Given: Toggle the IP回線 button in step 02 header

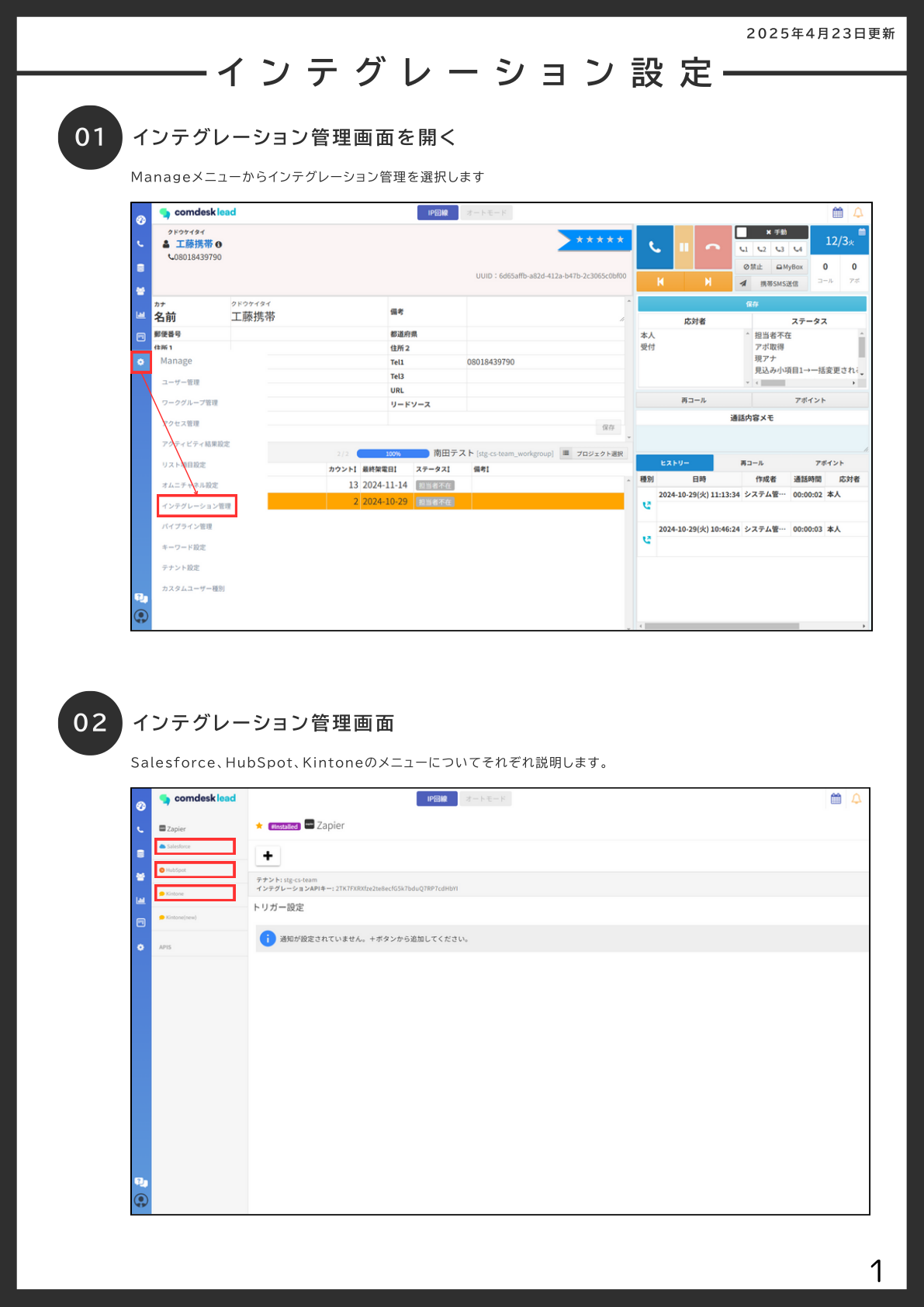Looking at the screenshot, I should click(x=437, y=799).
